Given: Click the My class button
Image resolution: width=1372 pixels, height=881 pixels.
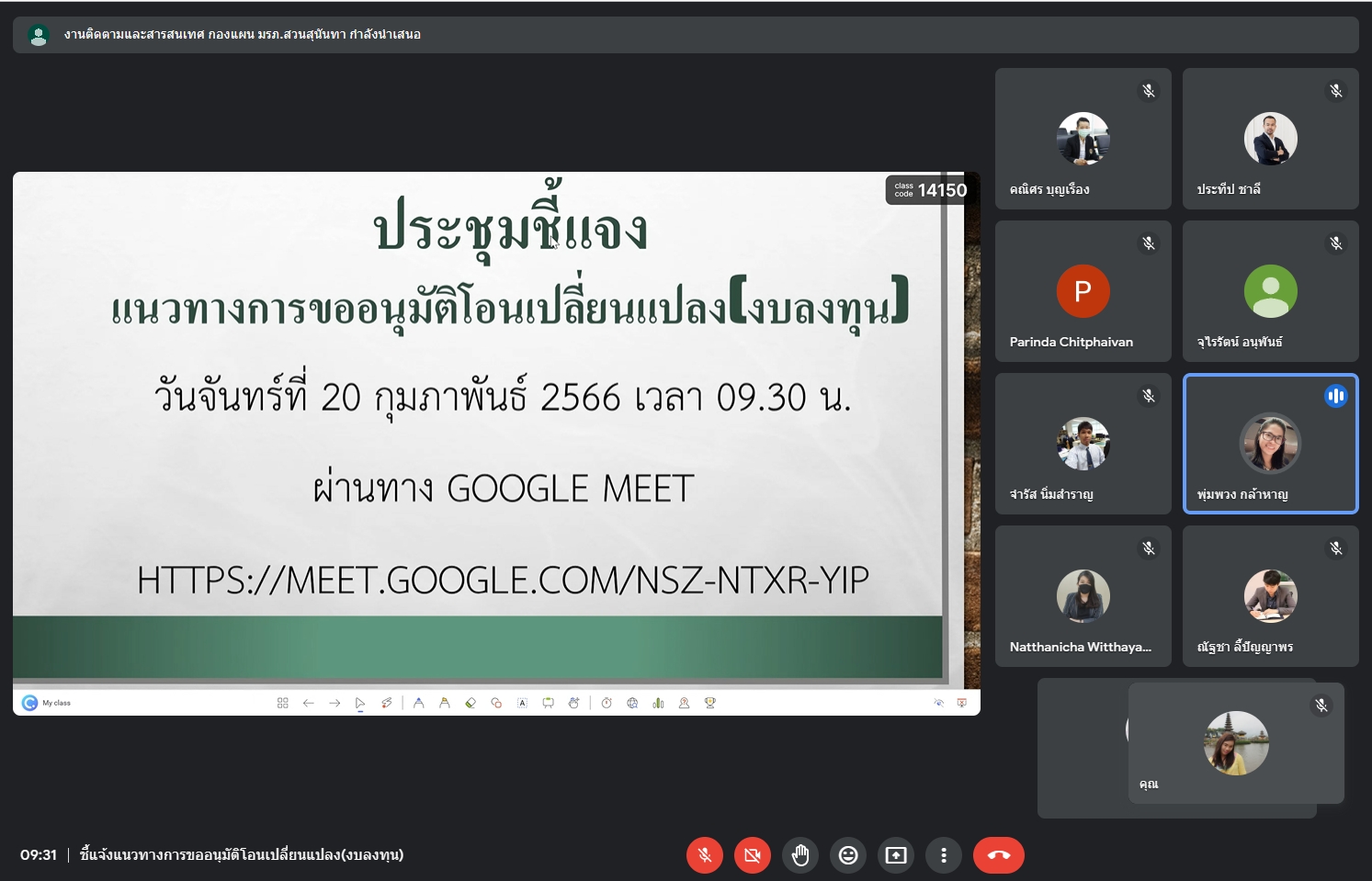Looking at the screenshot, I should point(47,703).
